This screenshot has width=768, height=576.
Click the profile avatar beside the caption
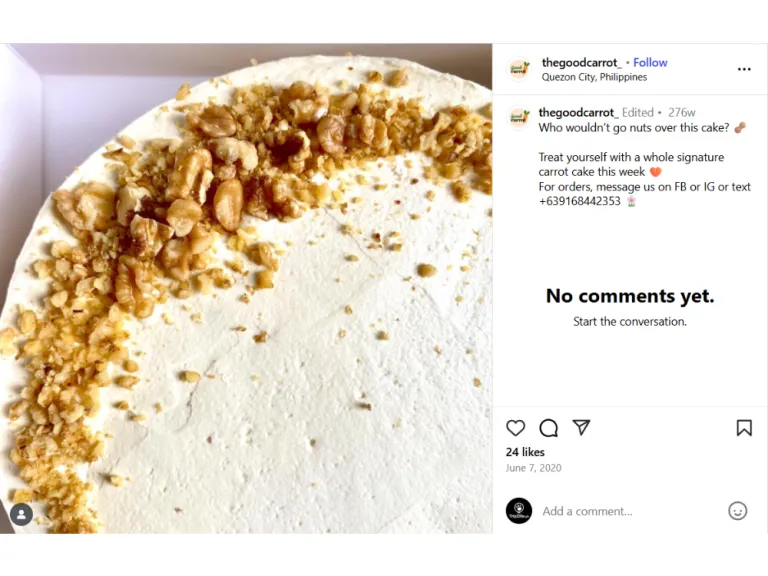pyautogui.click(x=519, y=119)
